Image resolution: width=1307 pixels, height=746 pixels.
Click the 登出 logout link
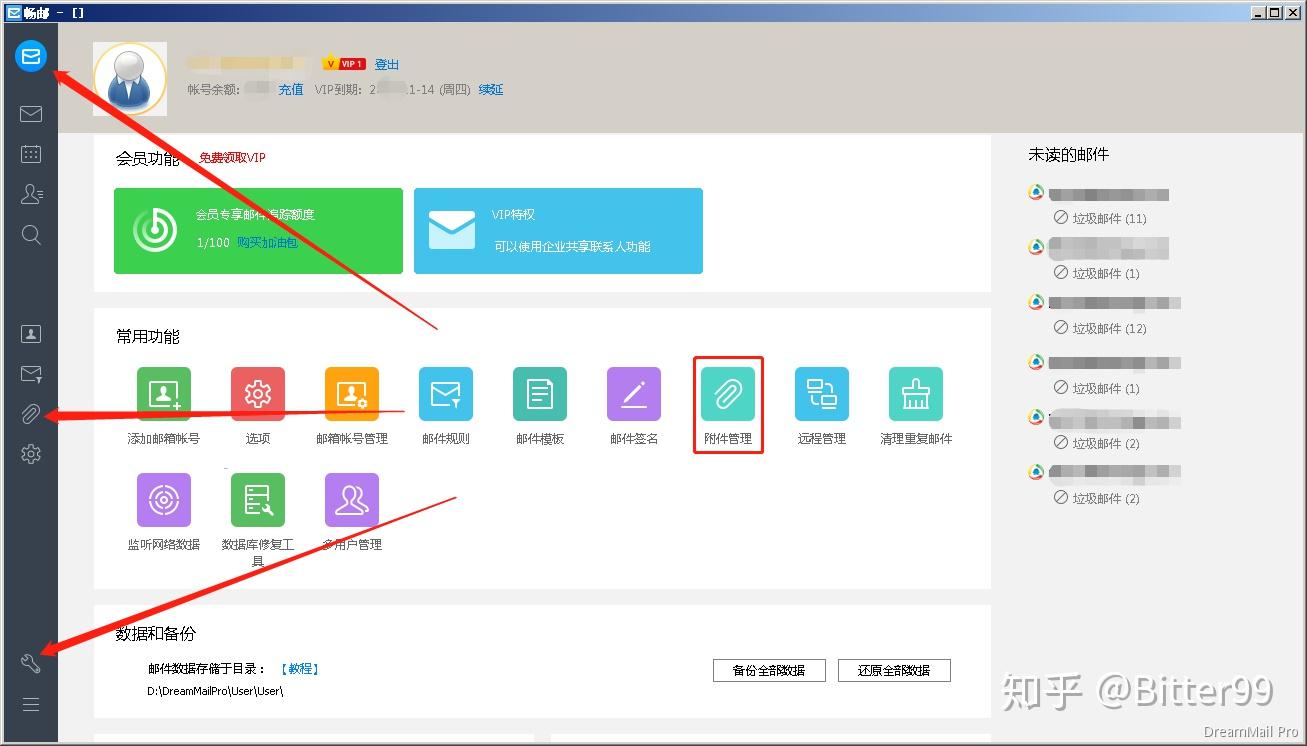[x=387, y=64]
